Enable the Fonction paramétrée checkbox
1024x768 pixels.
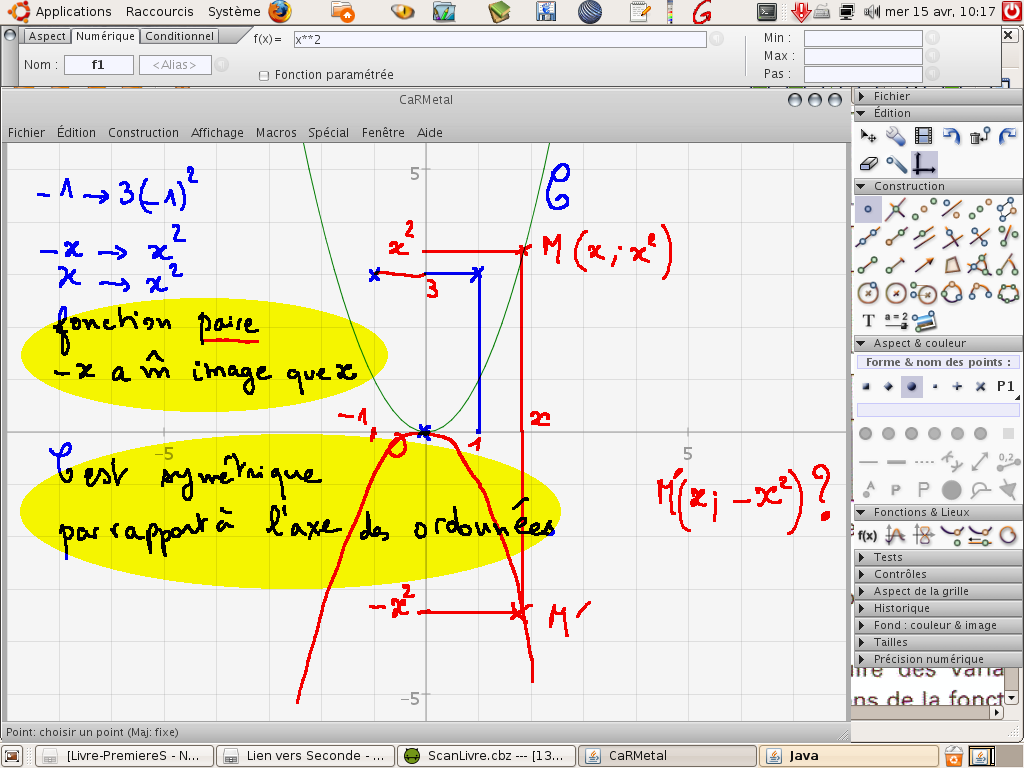click(x=264, y=75)
